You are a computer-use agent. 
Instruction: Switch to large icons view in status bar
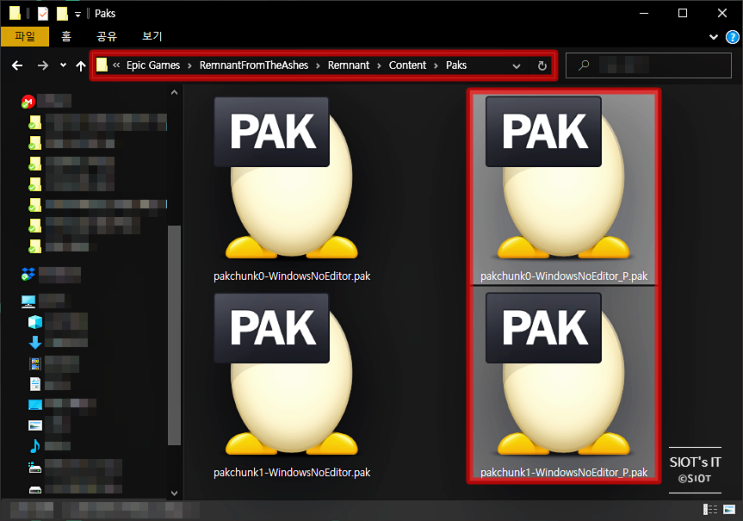(729, 510)
